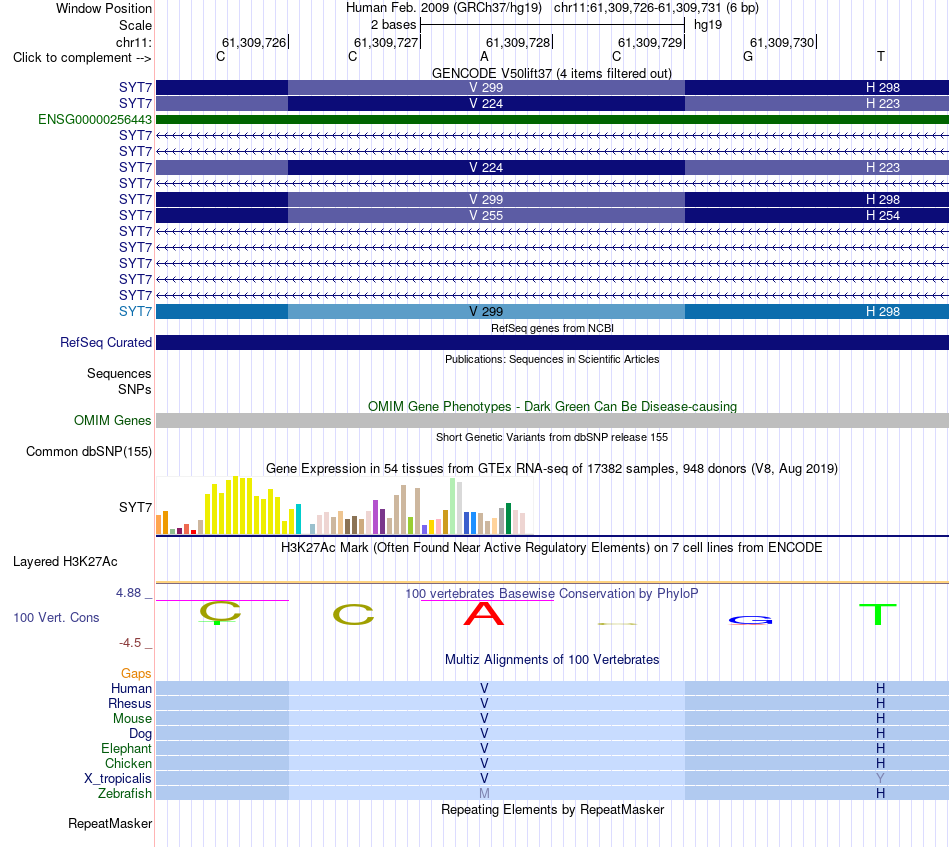
Task: Click the 'V' residue in the Human row
Action: pyautogui.click(x=484, y=688)
